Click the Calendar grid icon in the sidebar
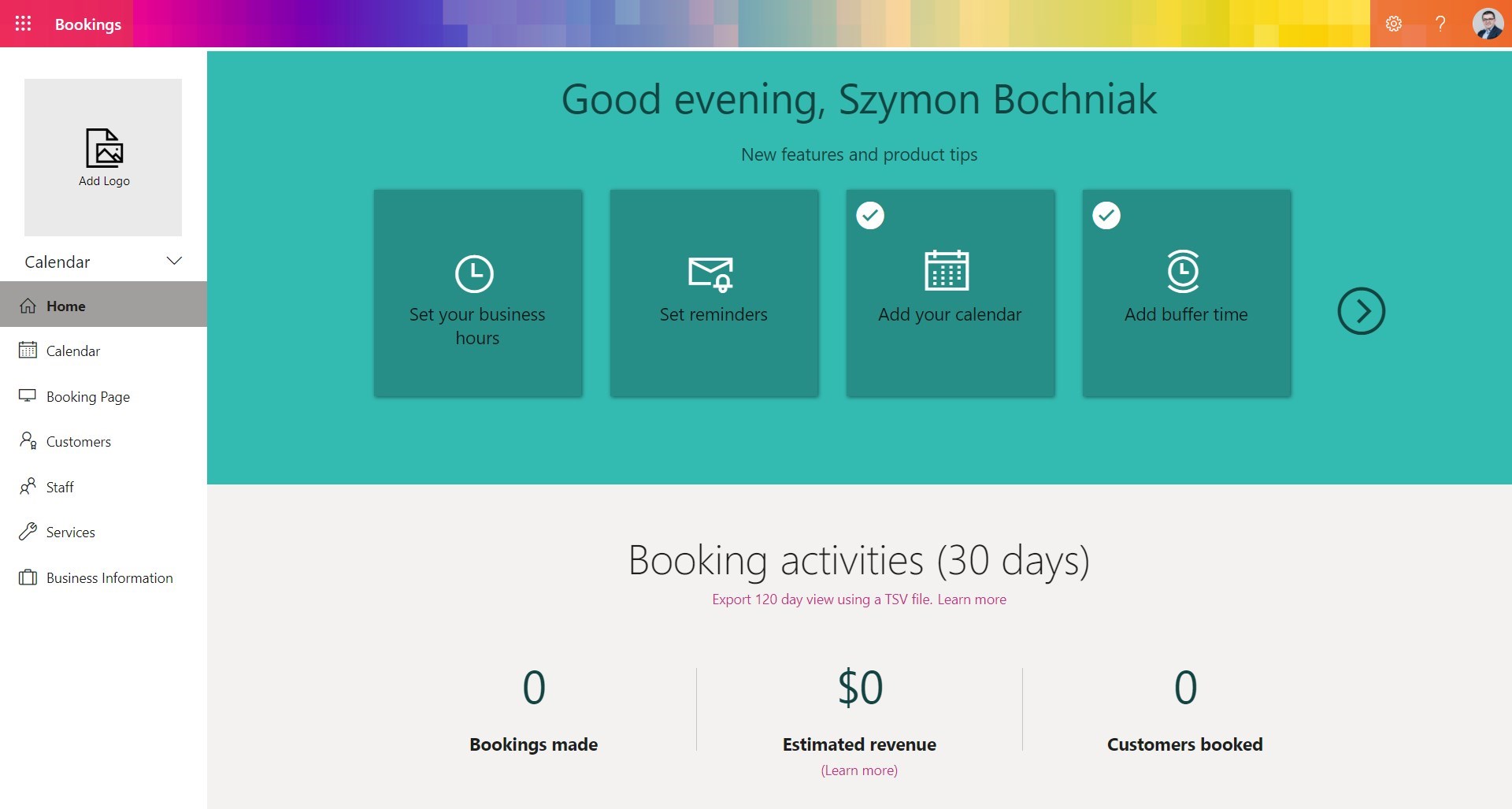The image size is (1512, 809). 28,350
